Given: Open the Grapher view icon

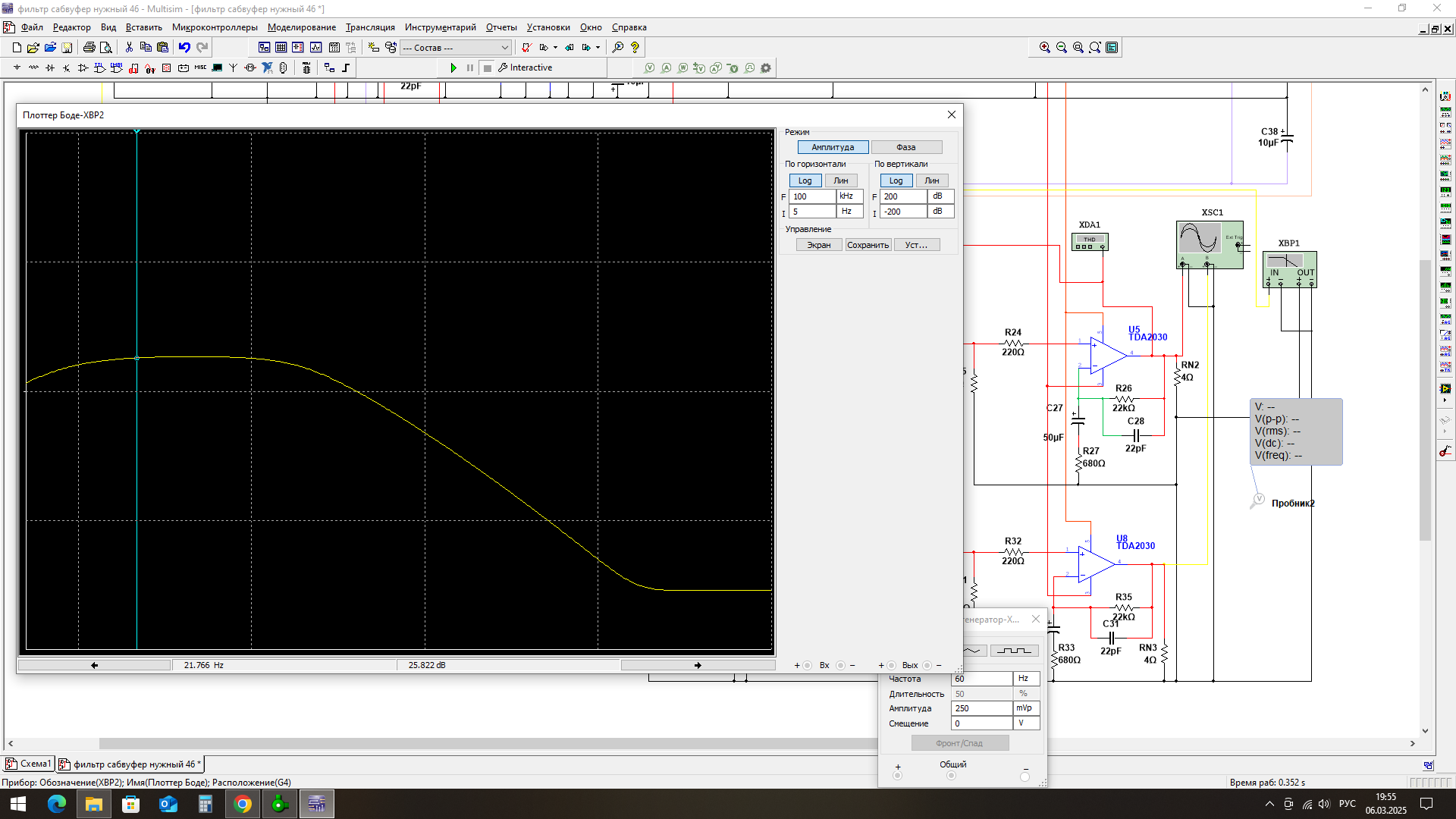Looking at the screenshot, I should 315,47.
